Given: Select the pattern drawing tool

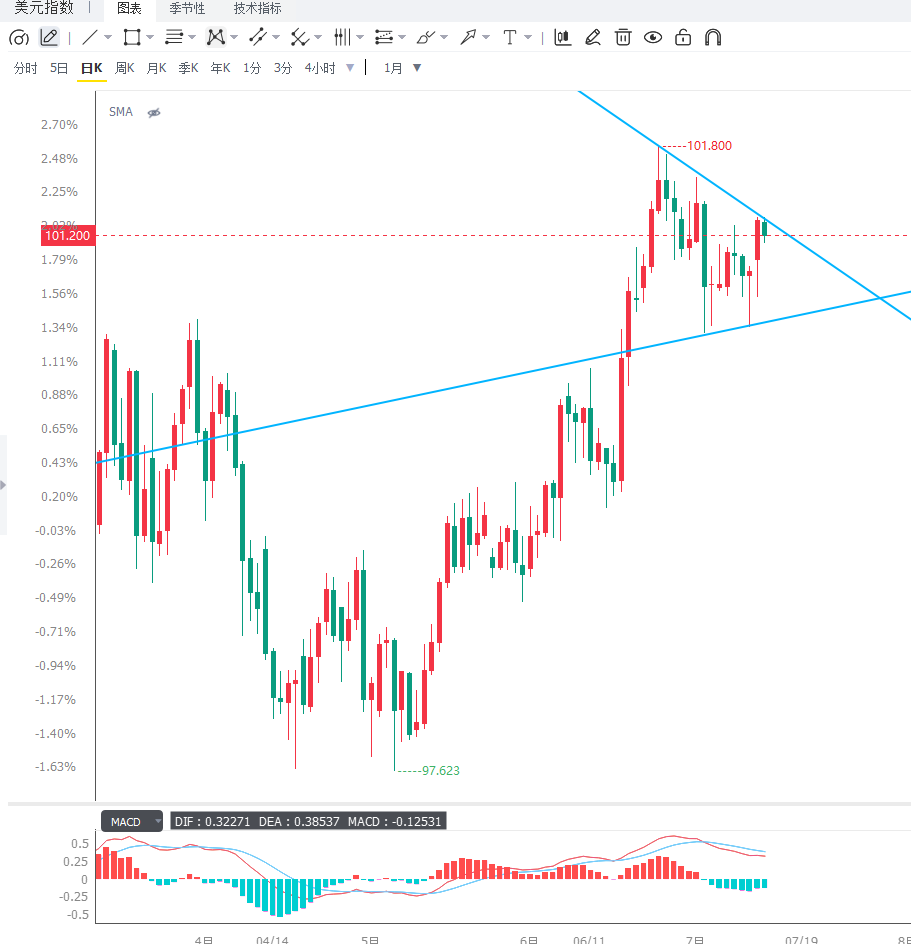Looking at the screenshot, I should coord(216,37).
